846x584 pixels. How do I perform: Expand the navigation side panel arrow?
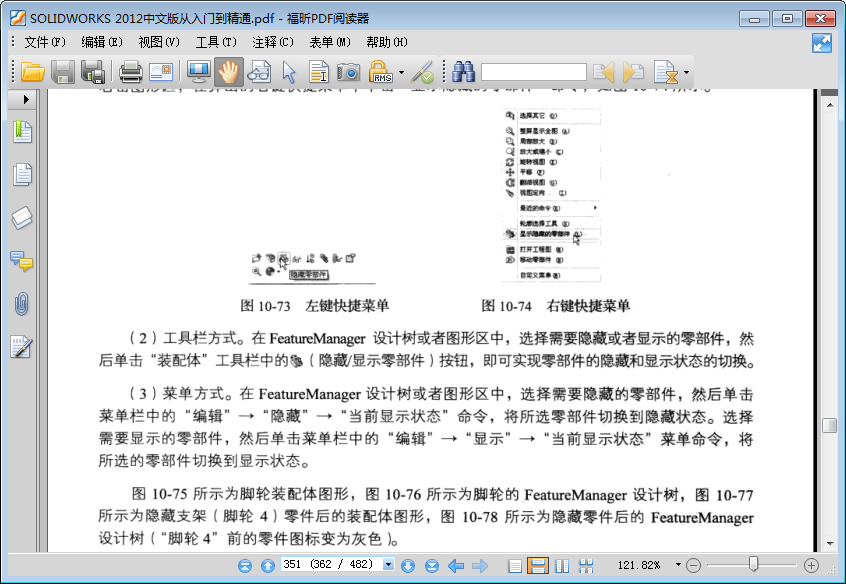coord(25,99)
